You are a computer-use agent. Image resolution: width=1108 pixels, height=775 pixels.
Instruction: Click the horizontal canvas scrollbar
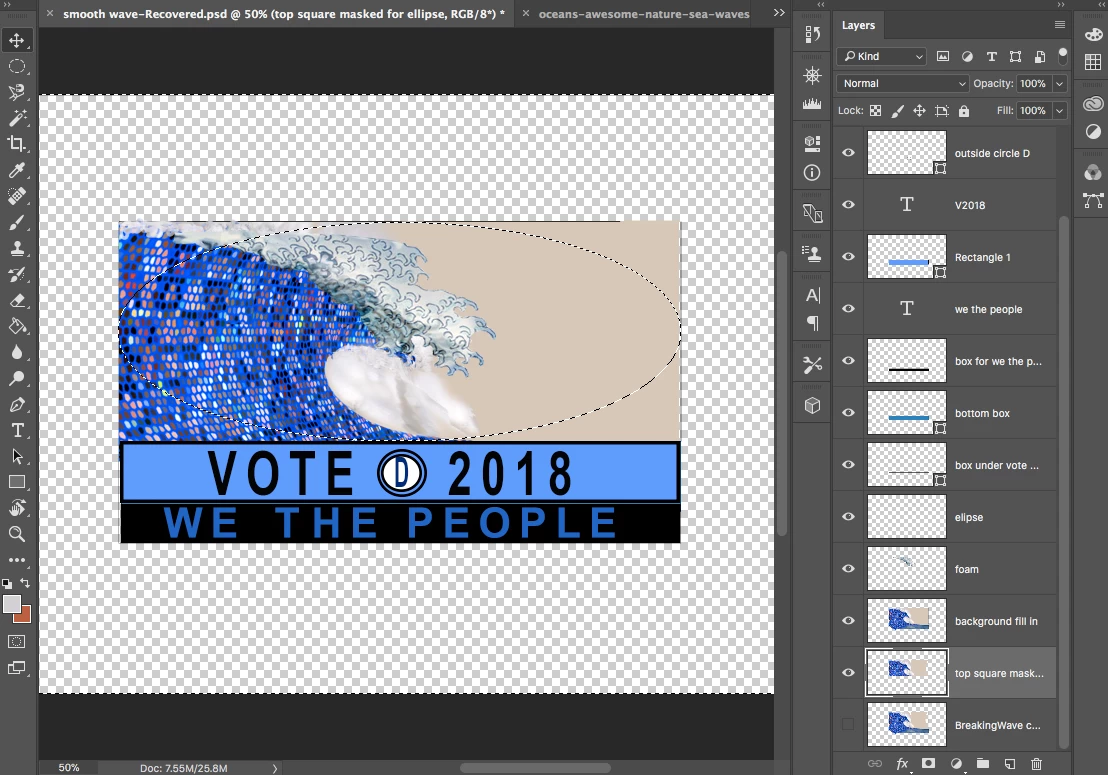536,768
